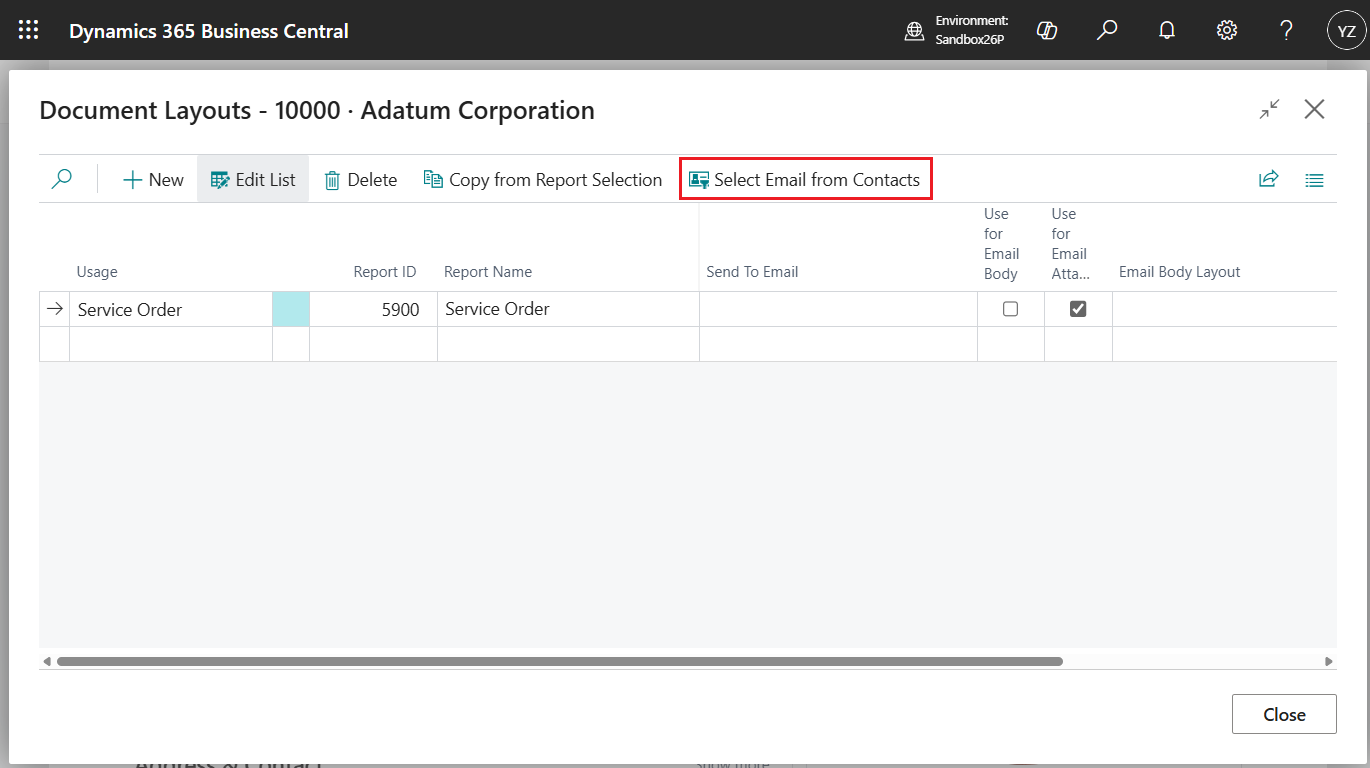Viewport: 1370px width, 768px height.
Task: Click the Copilot icon in header
Action: point(1047,30)
